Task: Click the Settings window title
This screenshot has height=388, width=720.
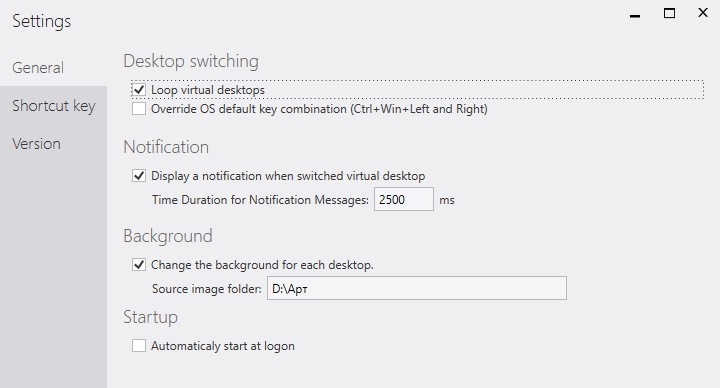Action: coord(42,21)
